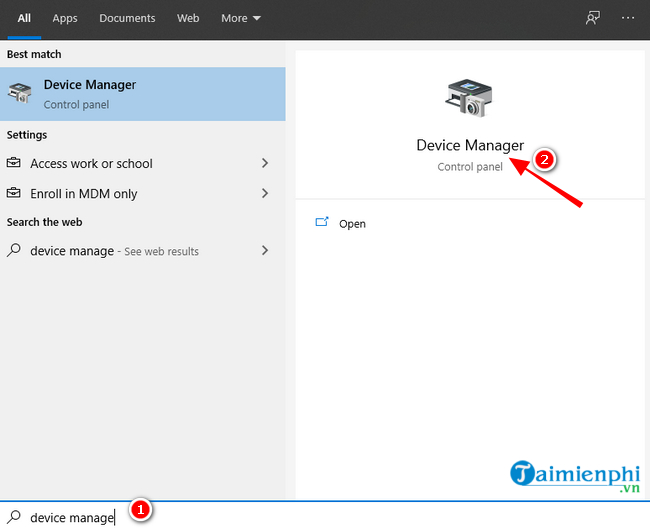
Task: Click magnifier icon beside device manage web result
Action: click(x=14, y=250)
